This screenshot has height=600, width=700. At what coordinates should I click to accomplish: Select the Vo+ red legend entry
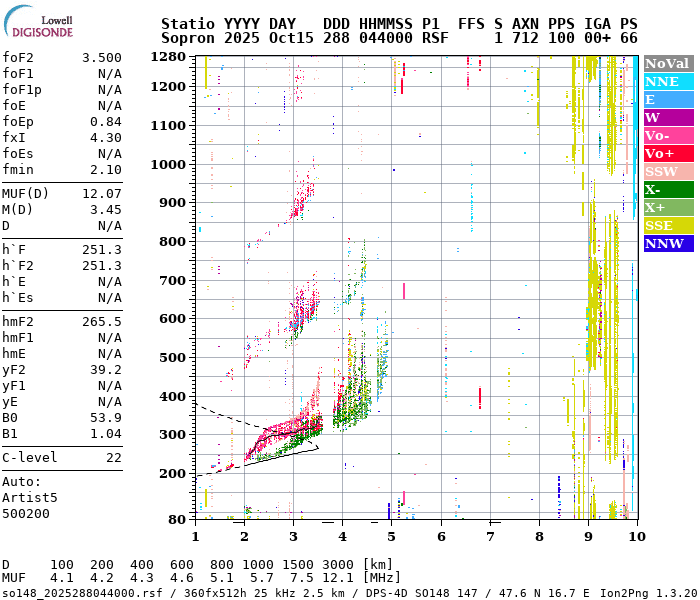[667, 153]
